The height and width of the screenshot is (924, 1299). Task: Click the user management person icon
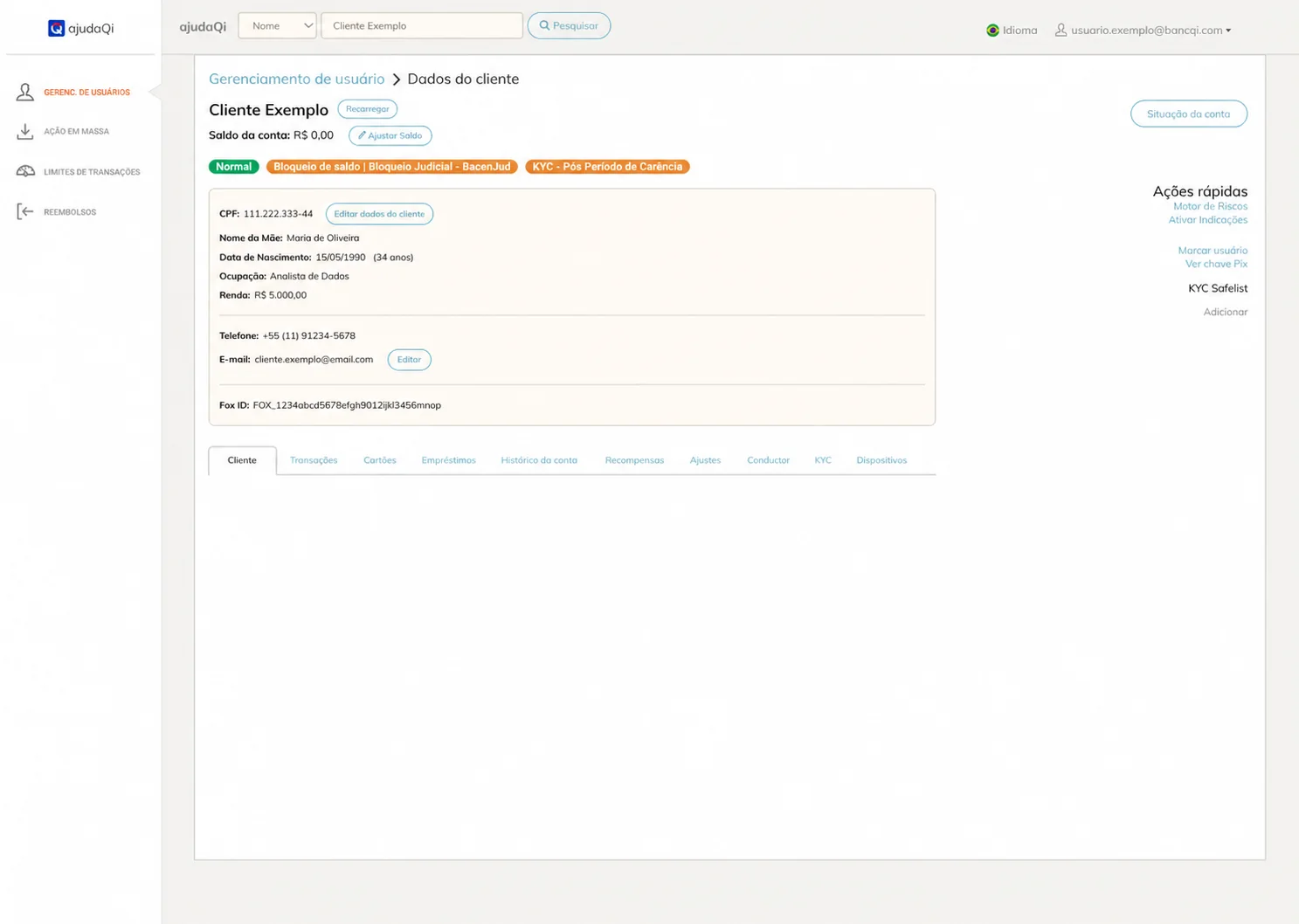[25, 92]
